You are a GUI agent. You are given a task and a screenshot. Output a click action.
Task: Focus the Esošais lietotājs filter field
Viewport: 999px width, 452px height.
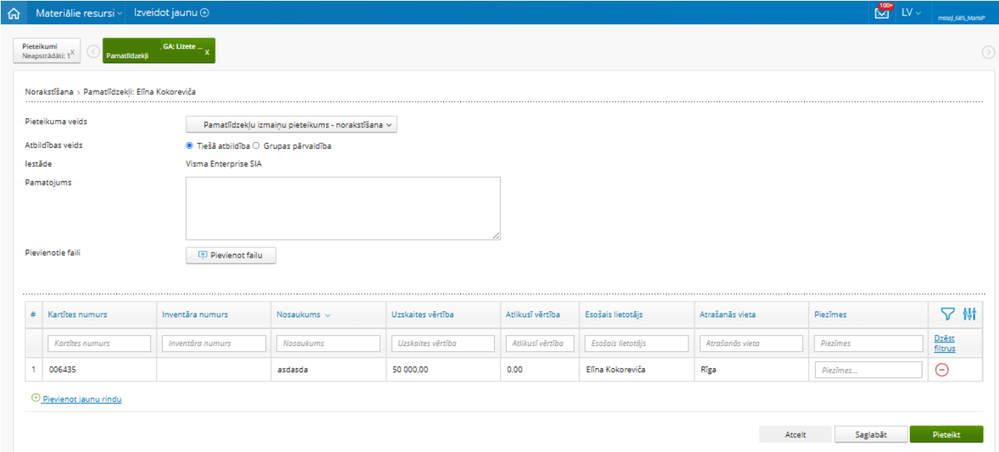[636, 344]
